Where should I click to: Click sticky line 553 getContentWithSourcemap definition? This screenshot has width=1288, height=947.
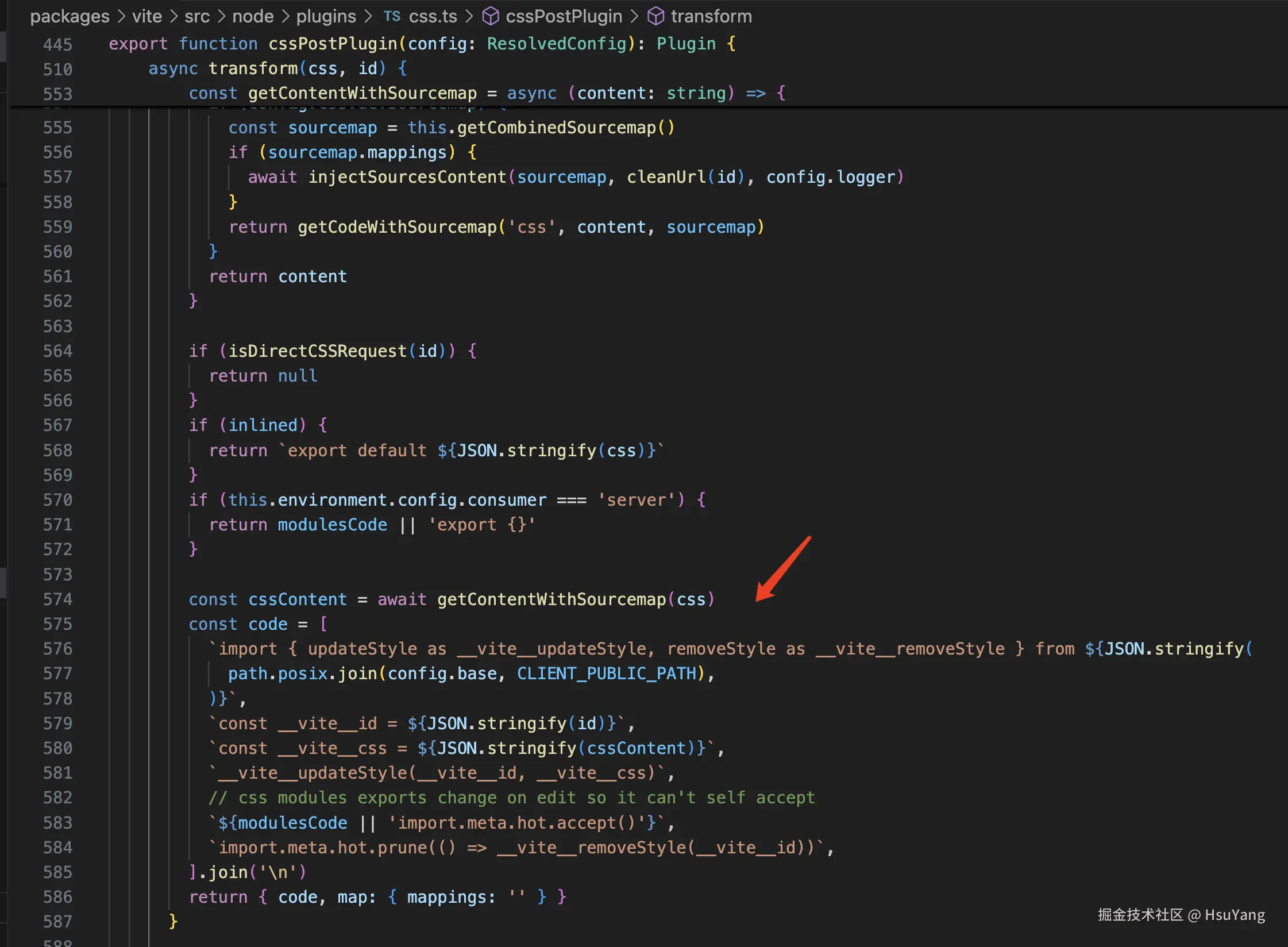[362, 93]
